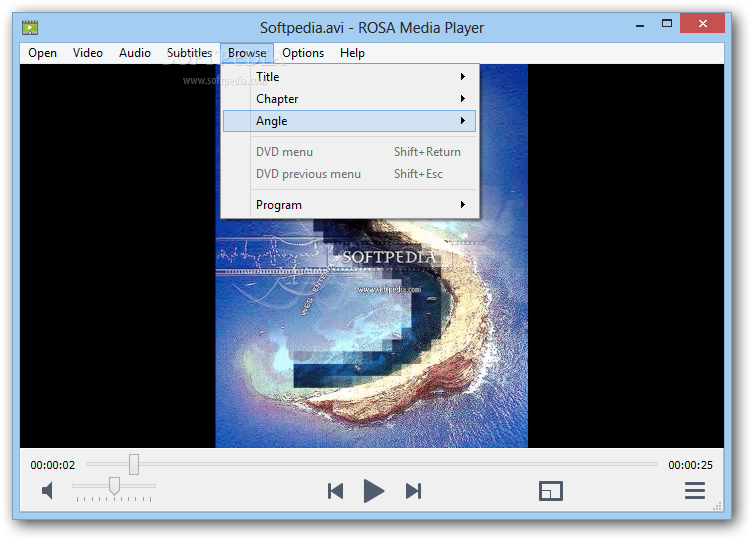Open the Open menu

tap(42, 53)
